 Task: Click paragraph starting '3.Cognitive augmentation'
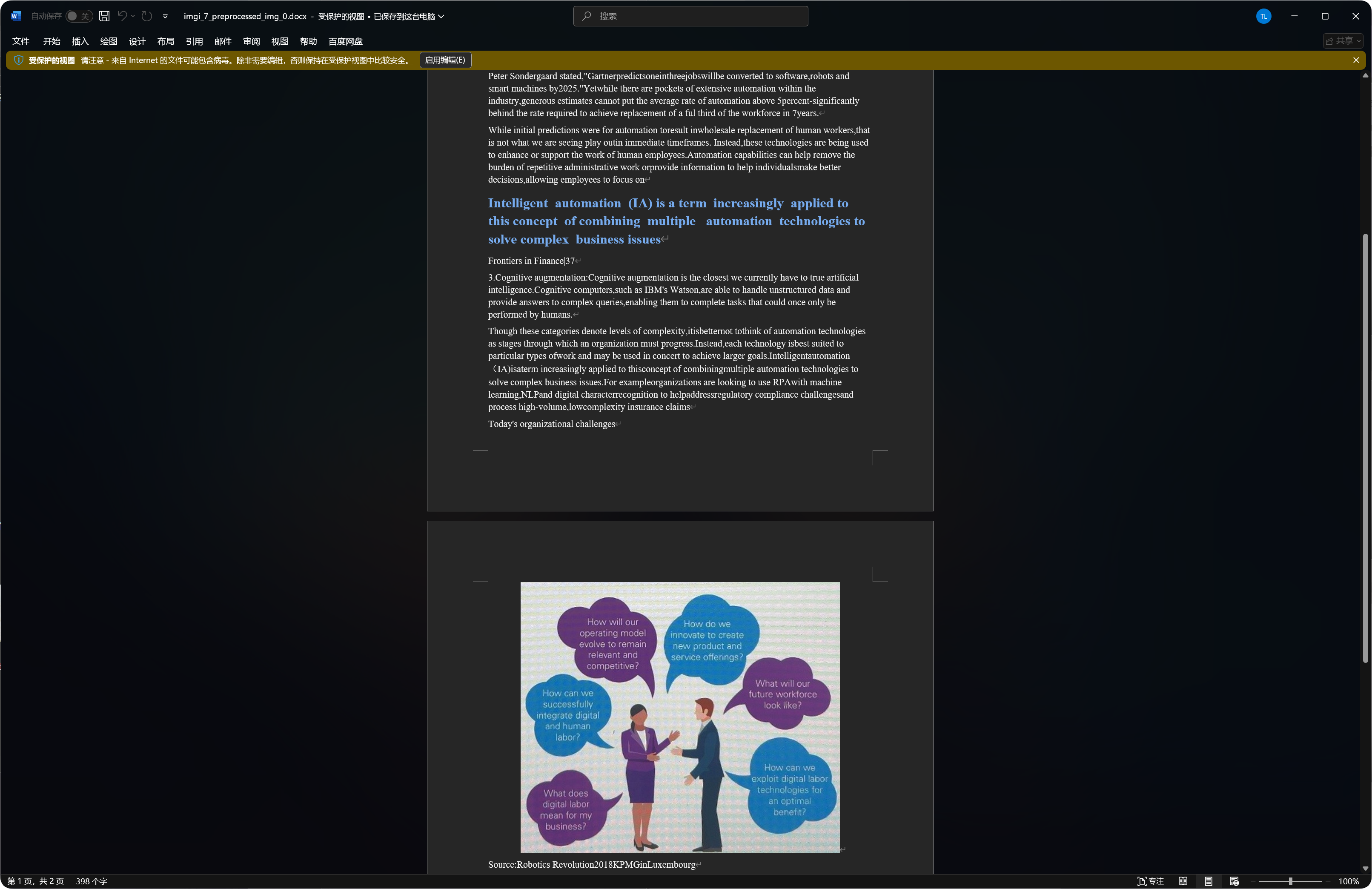(673, 296)
